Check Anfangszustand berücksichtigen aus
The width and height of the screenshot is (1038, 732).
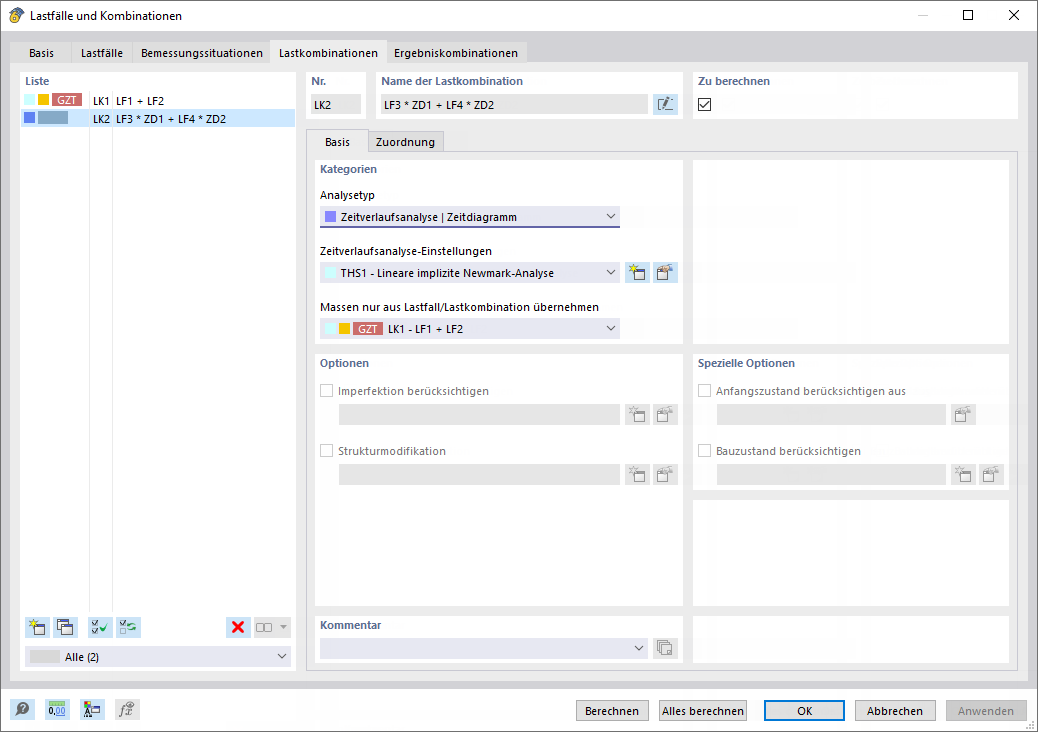(x=704, y=390)
